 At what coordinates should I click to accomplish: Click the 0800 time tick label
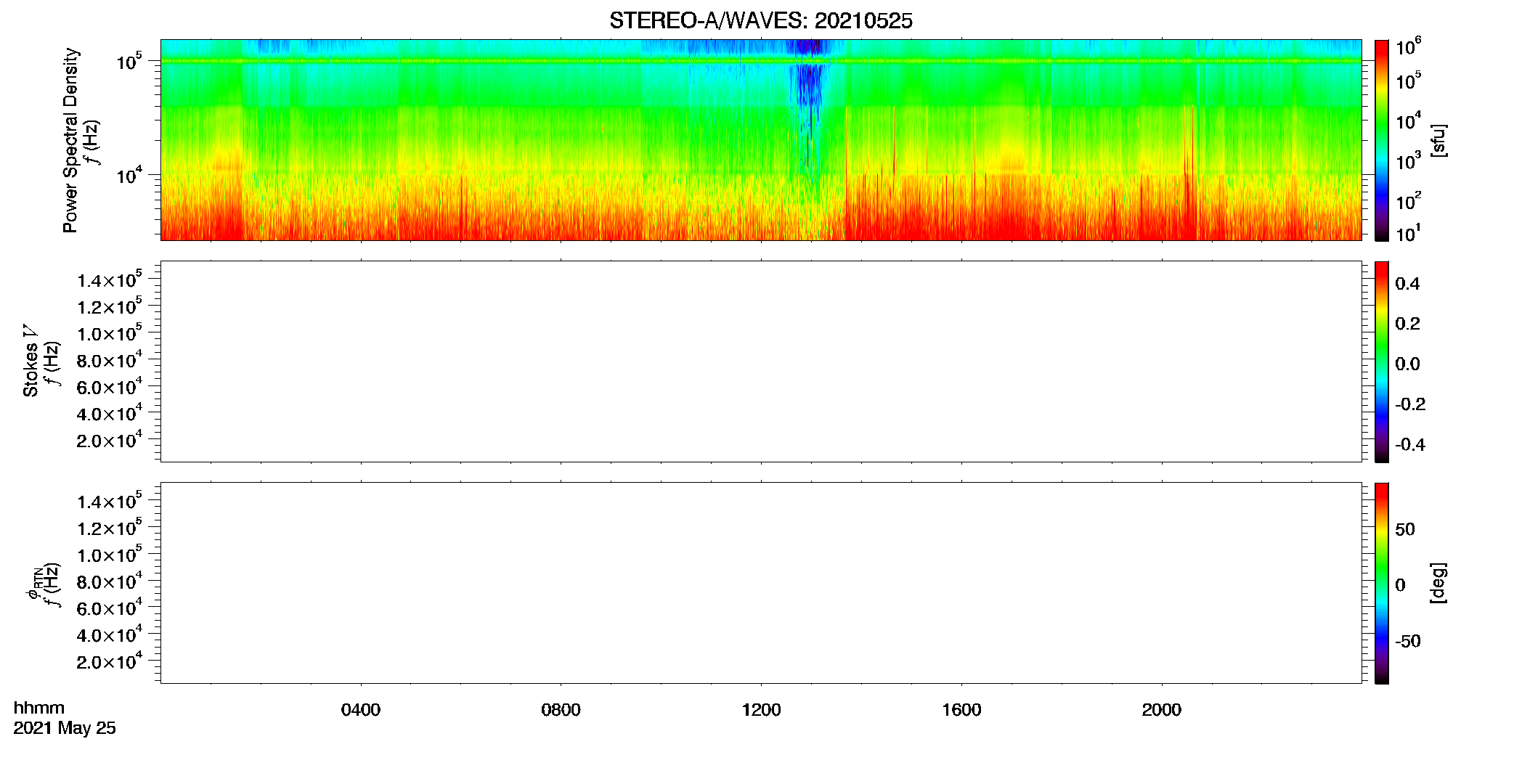pyautogui.click(x=561, y=710)
